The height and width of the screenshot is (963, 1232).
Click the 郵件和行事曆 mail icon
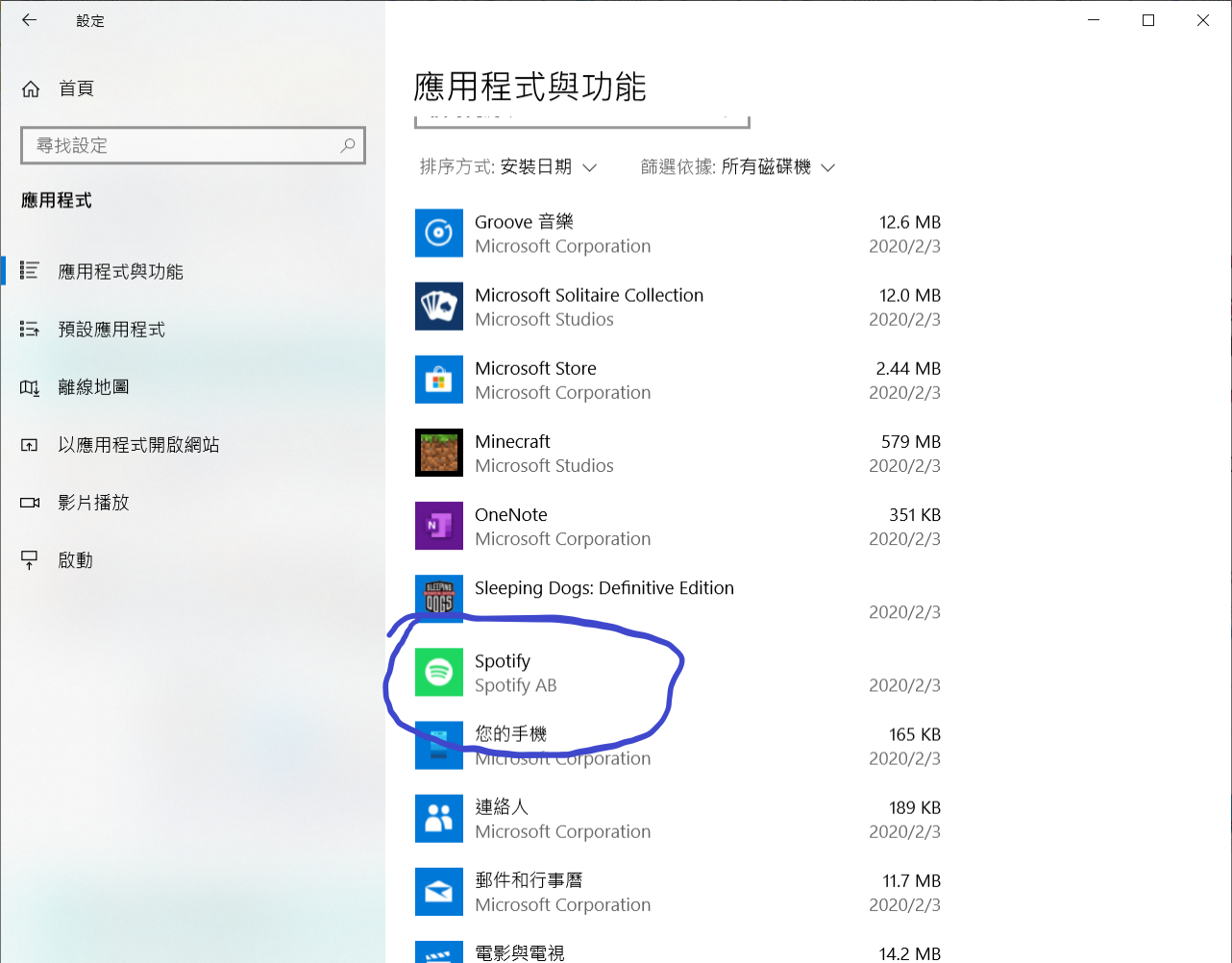pos(439,891)
